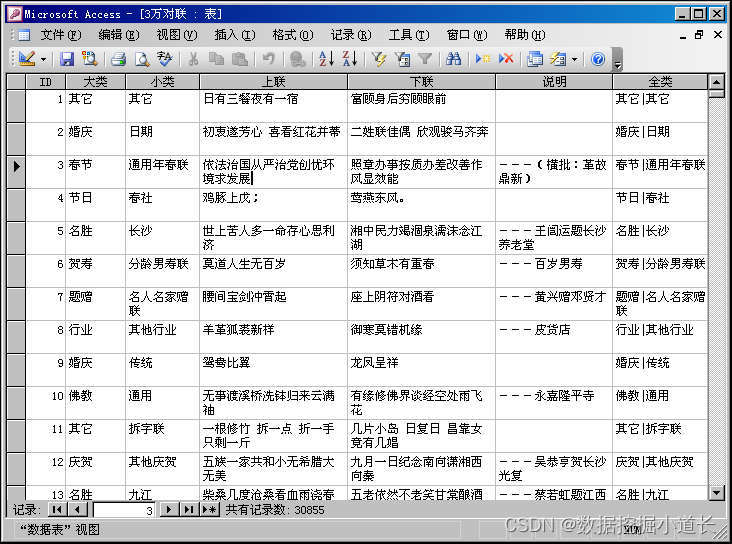Open the Database Window icon

[x=535, y=59]
